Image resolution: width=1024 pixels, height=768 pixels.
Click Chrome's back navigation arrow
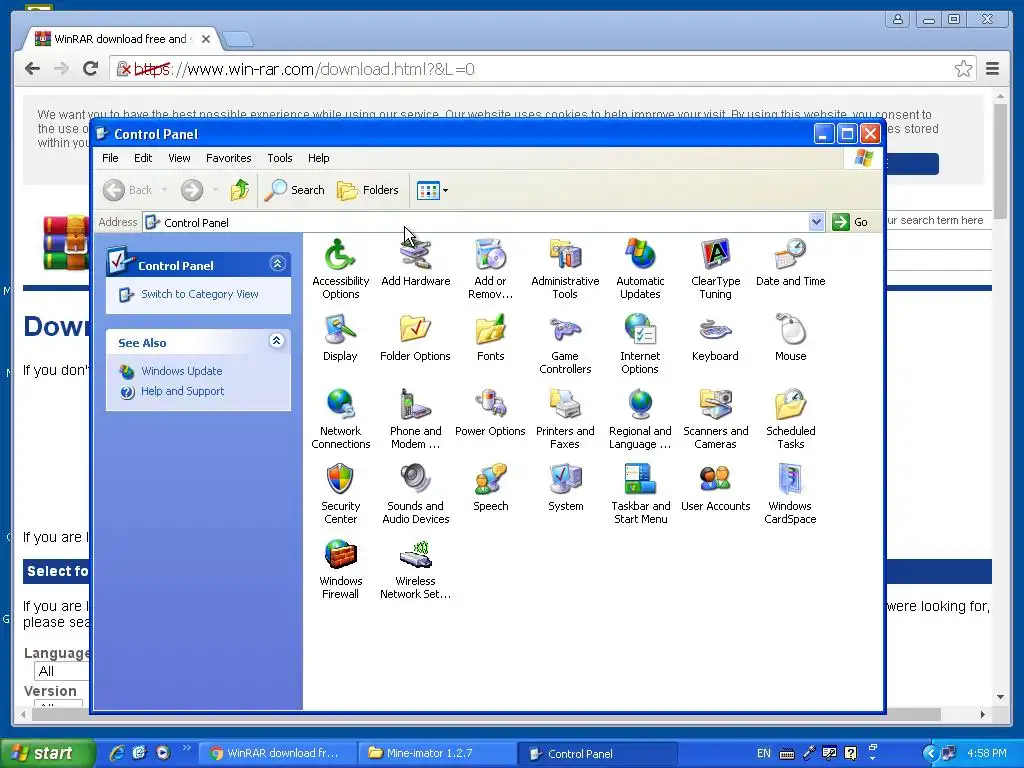click(x=32, y=69)
